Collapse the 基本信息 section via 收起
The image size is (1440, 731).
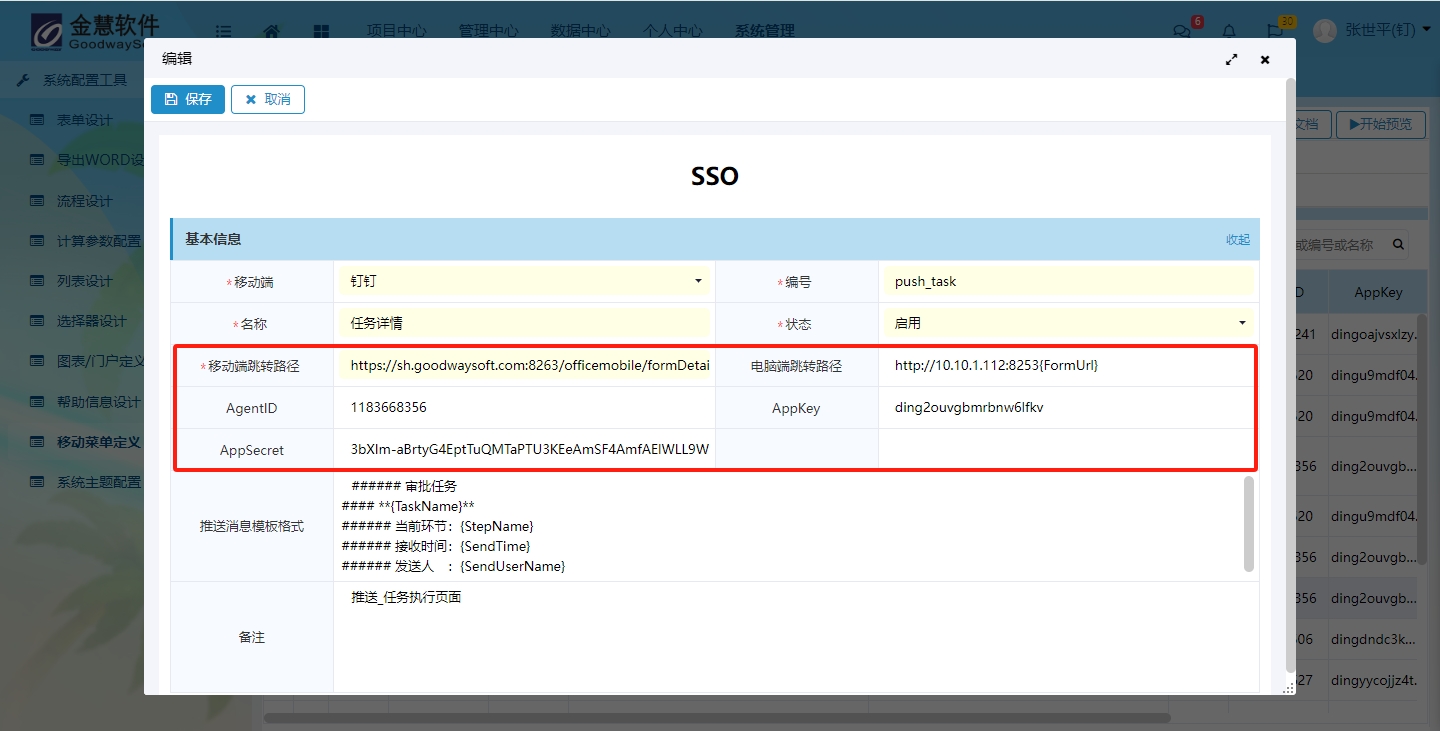[1237, 240]
